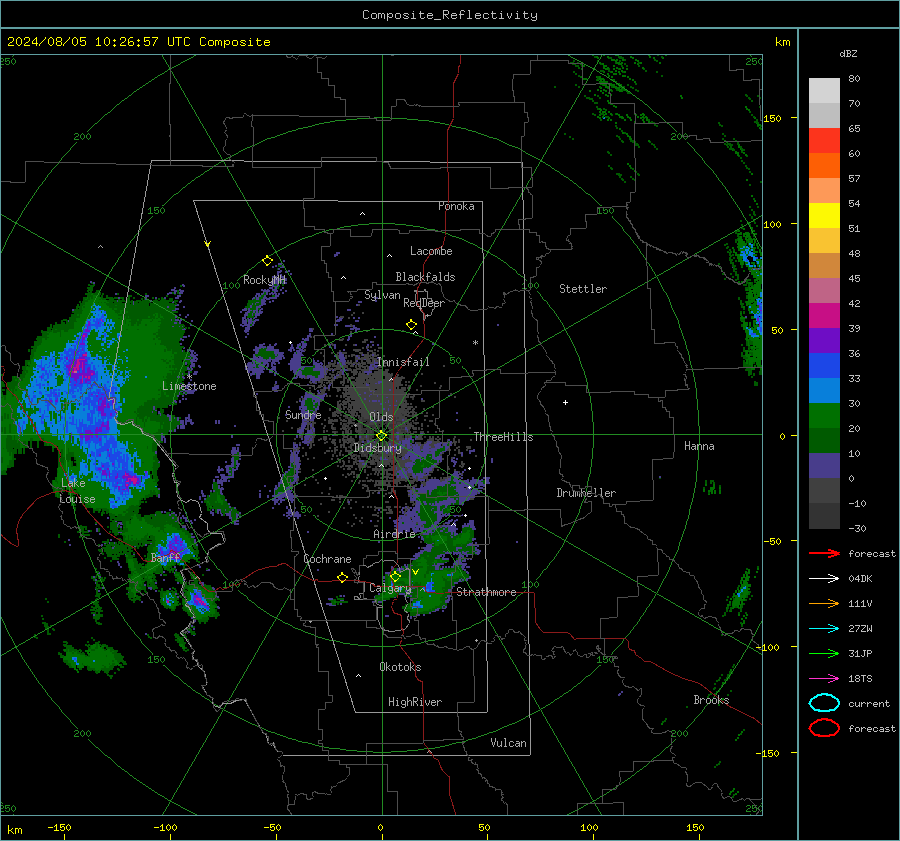Click the Ponoka city label
900x841 pixels.
pyautogui.click(x=456, y=206)
